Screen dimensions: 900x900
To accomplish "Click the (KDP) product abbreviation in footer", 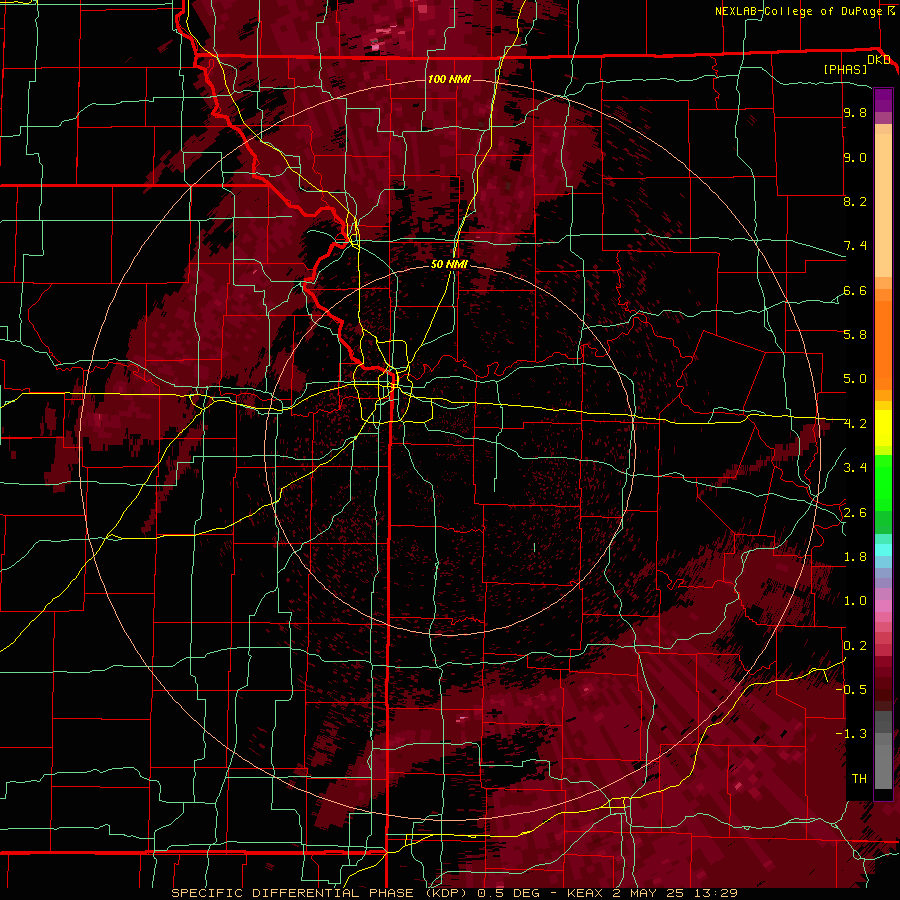I will 447,893.
